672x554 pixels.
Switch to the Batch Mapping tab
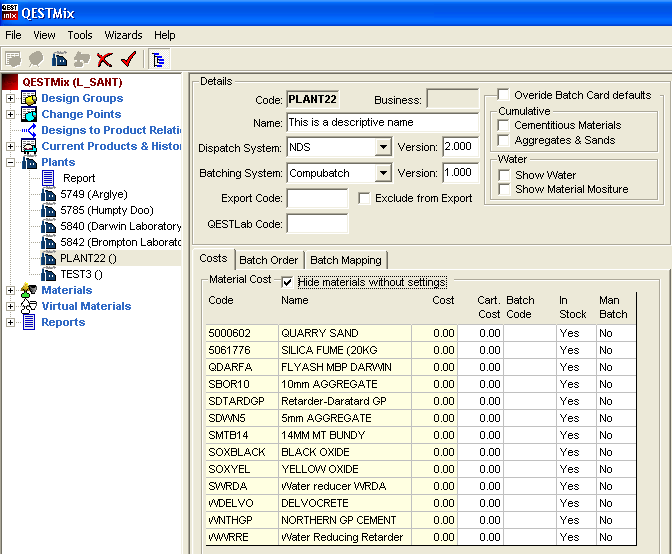coord(345,260)
